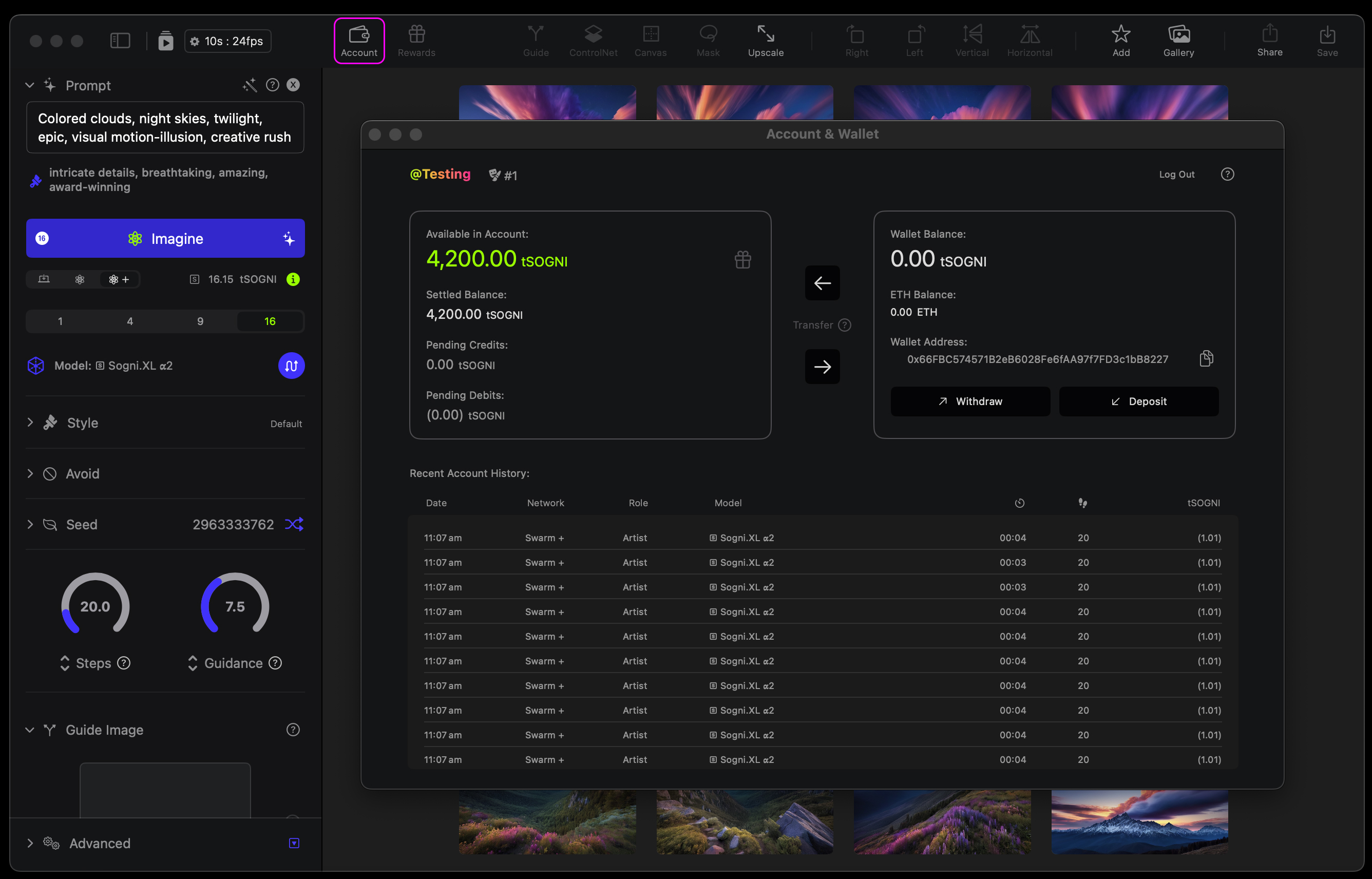This screenshot has width=1372, height=879.
Task: Click the magic wand prompt enhancer icon
Action: [250, 85]
